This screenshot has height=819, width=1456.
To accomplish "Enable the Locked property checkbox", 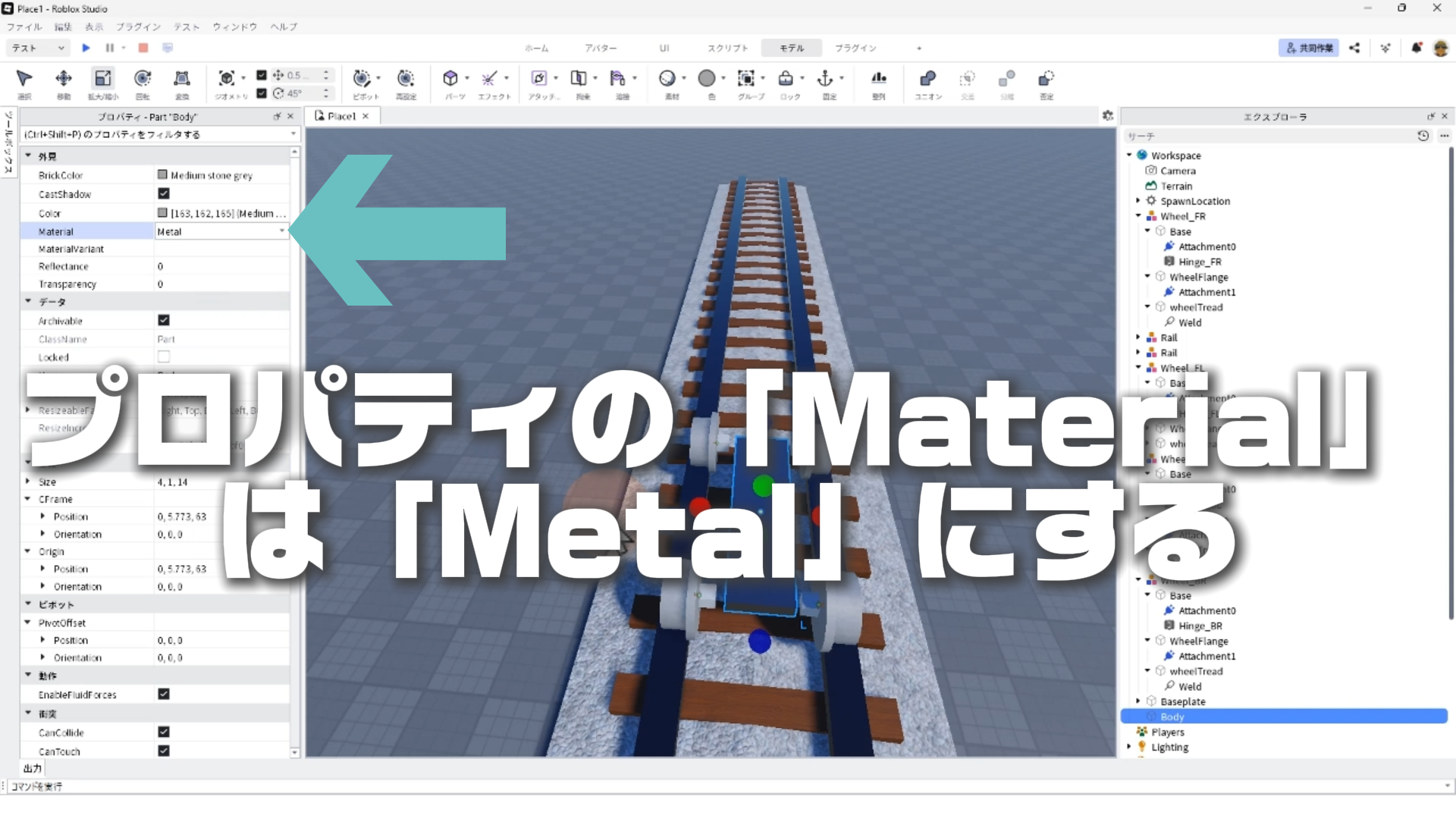I will [x=164, y=357].
